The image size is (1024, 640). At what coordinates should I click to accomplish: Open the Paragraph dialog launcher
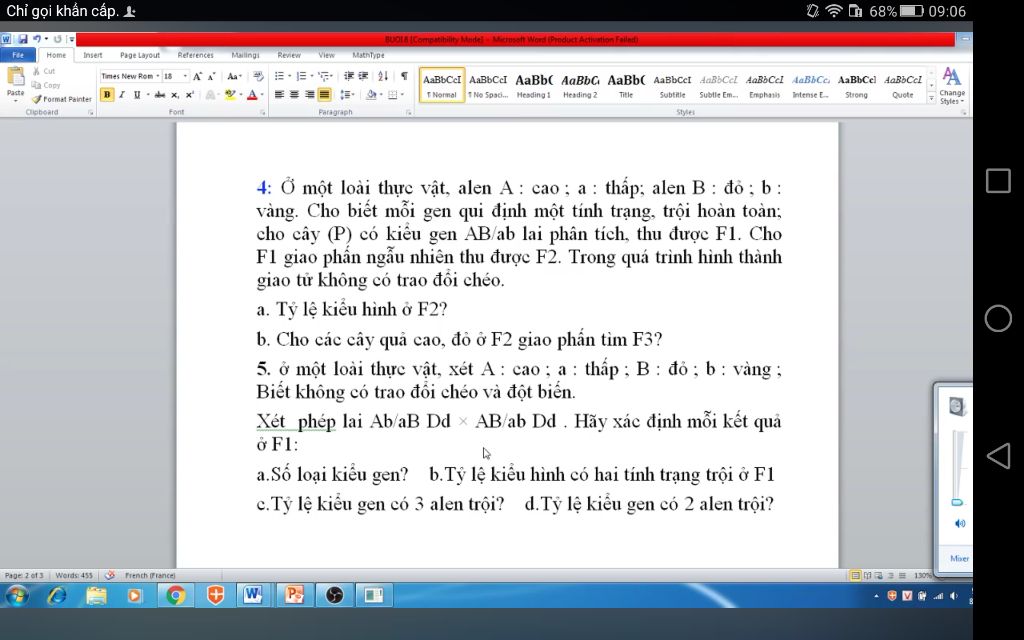[409, 112]
